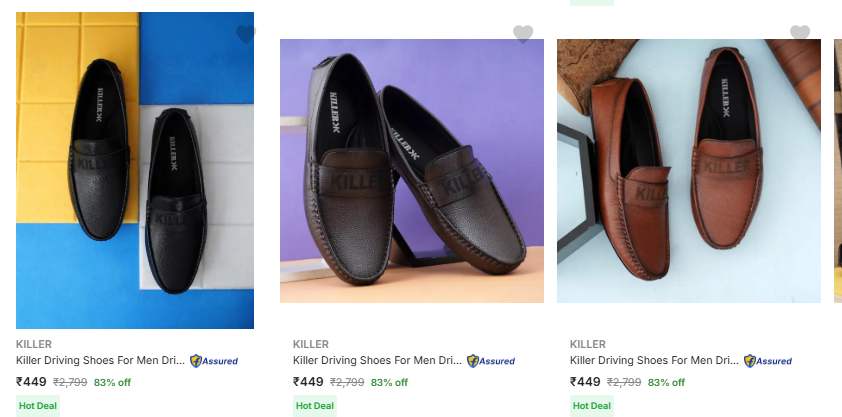Click KILLER brand name under purple-background shoes
842x417 pixels.
pos(310,344)
